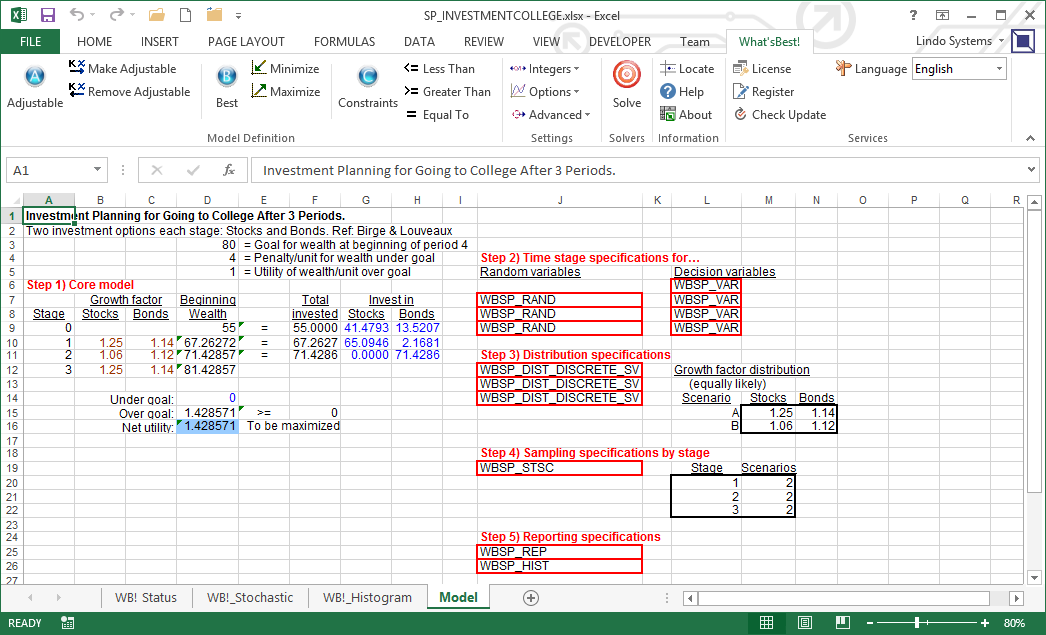The image size is (1046, 635).
Task: Click the zoom slider handle
Action: (x=917, y=623)
